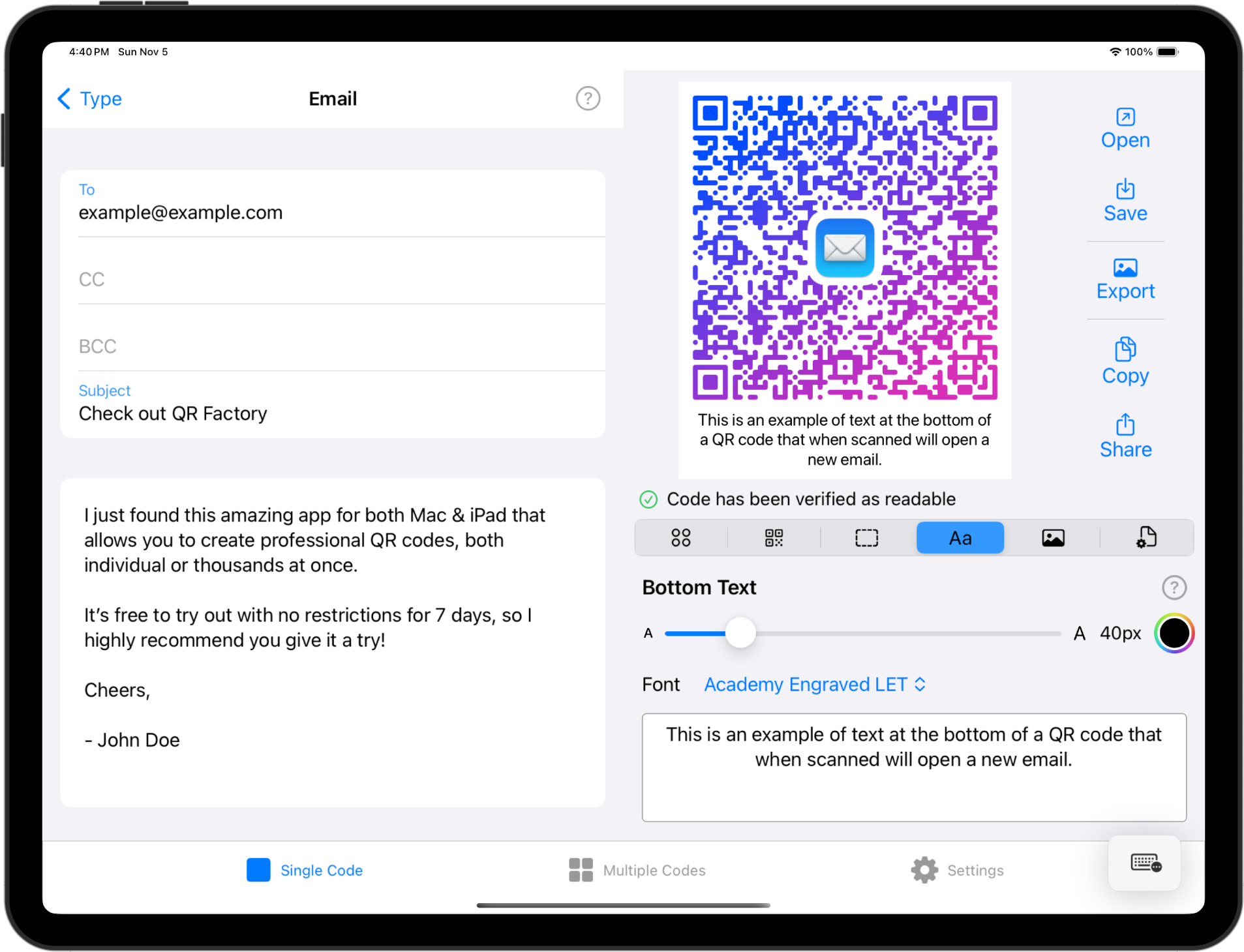Click the bottom text size slider
The width and height of the screenshot is (1244, 952).
pos(862,633)
